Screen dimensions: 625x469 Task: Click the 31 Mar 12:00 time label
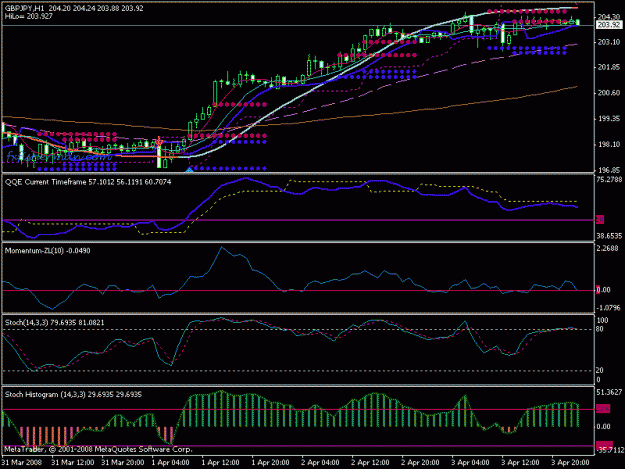coord(73,462)
